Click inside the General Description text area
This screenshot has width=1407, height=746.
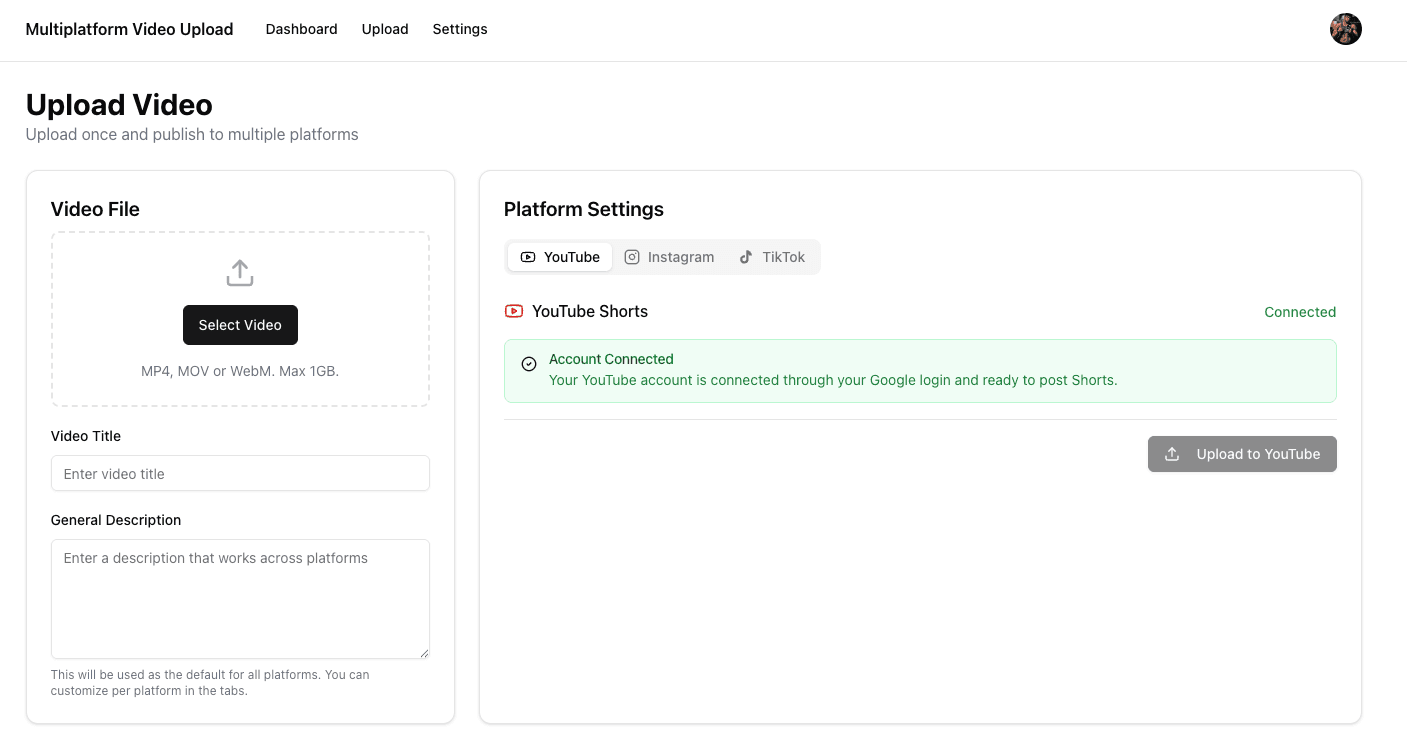(x=240, y=598)
